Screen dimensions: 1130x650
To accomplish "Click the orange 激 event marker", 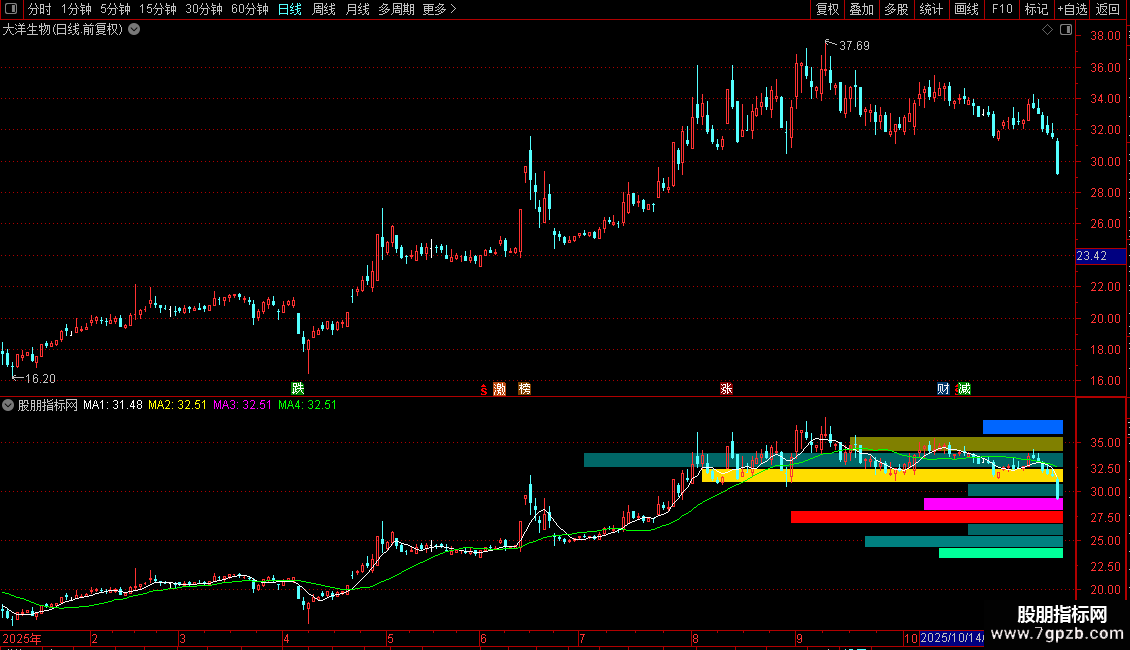I will click(499, 389).
